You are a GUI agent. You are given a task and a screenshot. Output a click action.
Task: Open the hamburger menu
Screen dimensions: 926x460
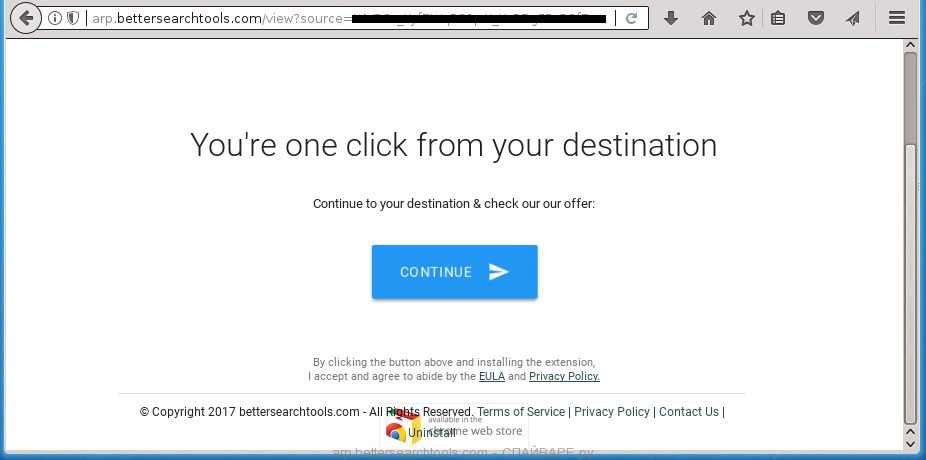[x=897, y=18]
